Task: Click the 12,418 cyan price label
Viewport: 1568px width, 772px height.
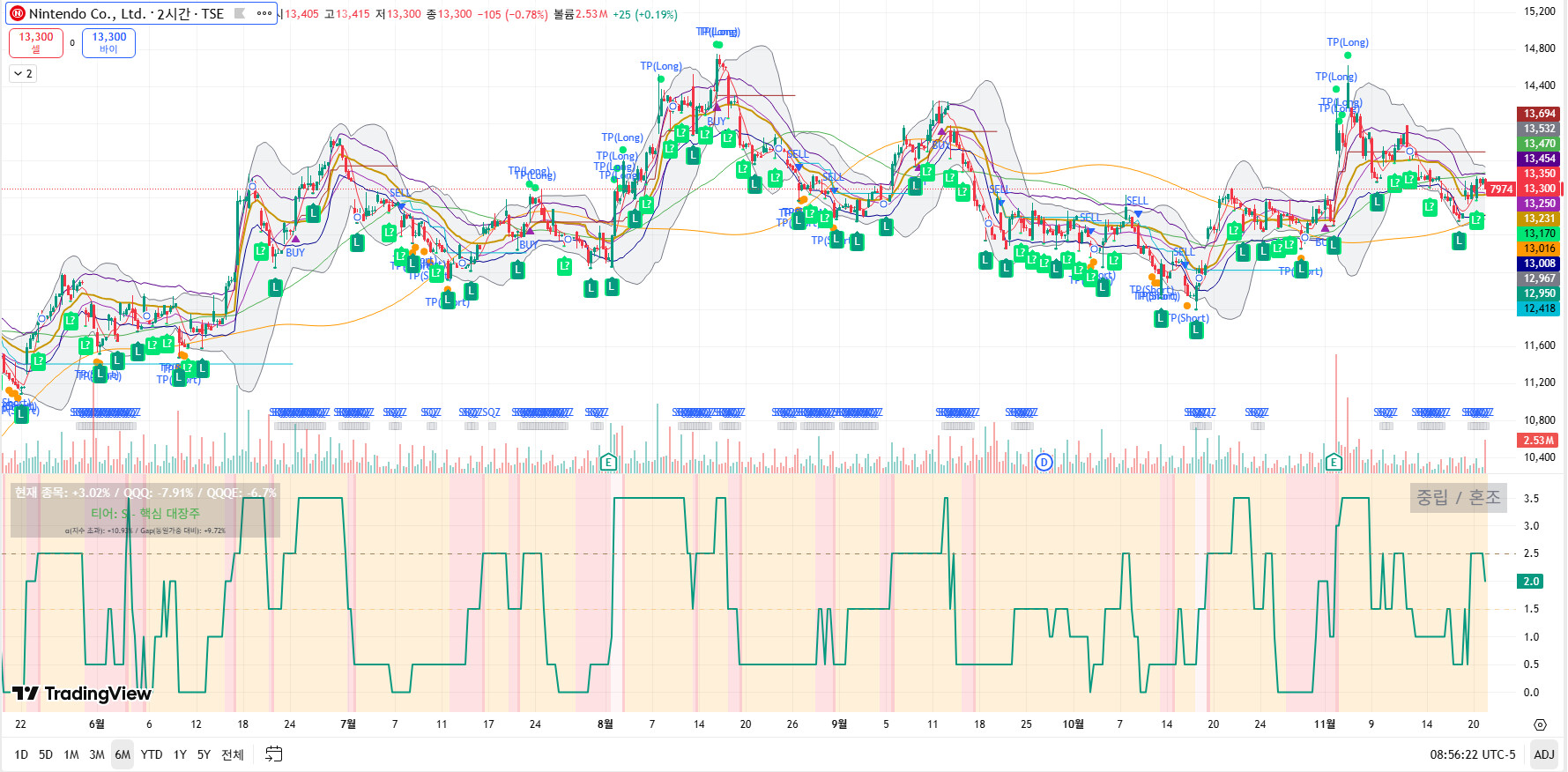Action: [x=1539, y=308]
